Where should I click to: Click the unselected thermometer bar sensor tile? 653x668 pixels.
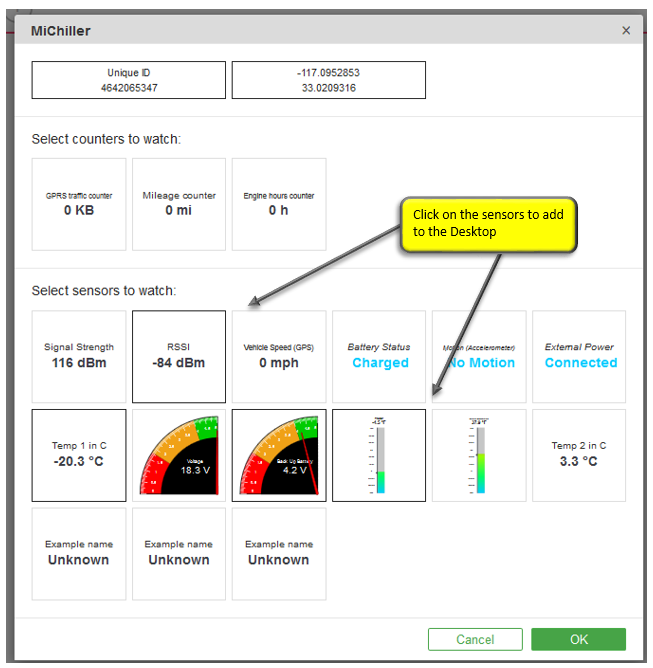(479, 455)
